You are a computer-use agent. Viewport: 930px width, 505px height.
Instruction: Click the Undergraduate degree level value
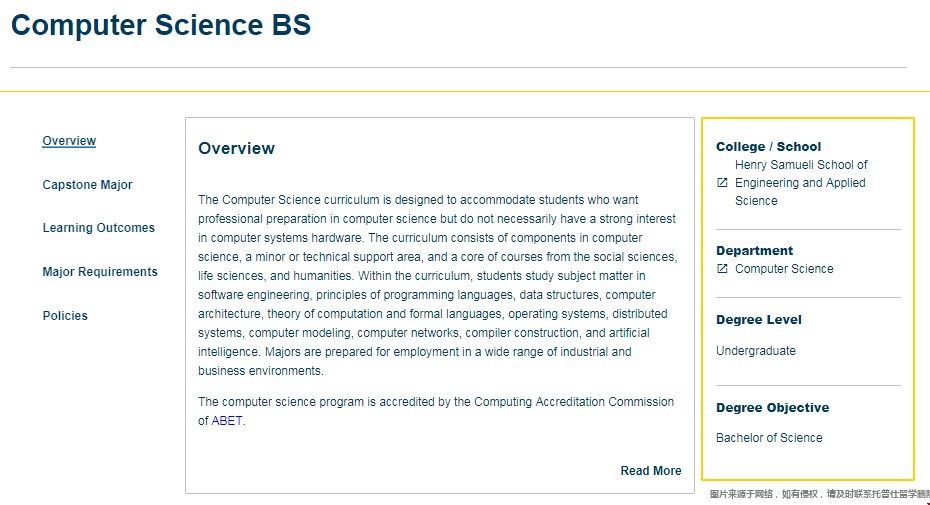click(x=756, y=351)
